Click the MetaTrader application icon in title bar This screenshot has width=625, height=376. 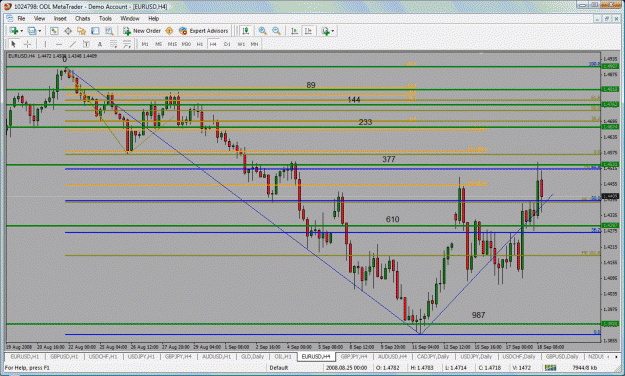click(x=7, y=6)
